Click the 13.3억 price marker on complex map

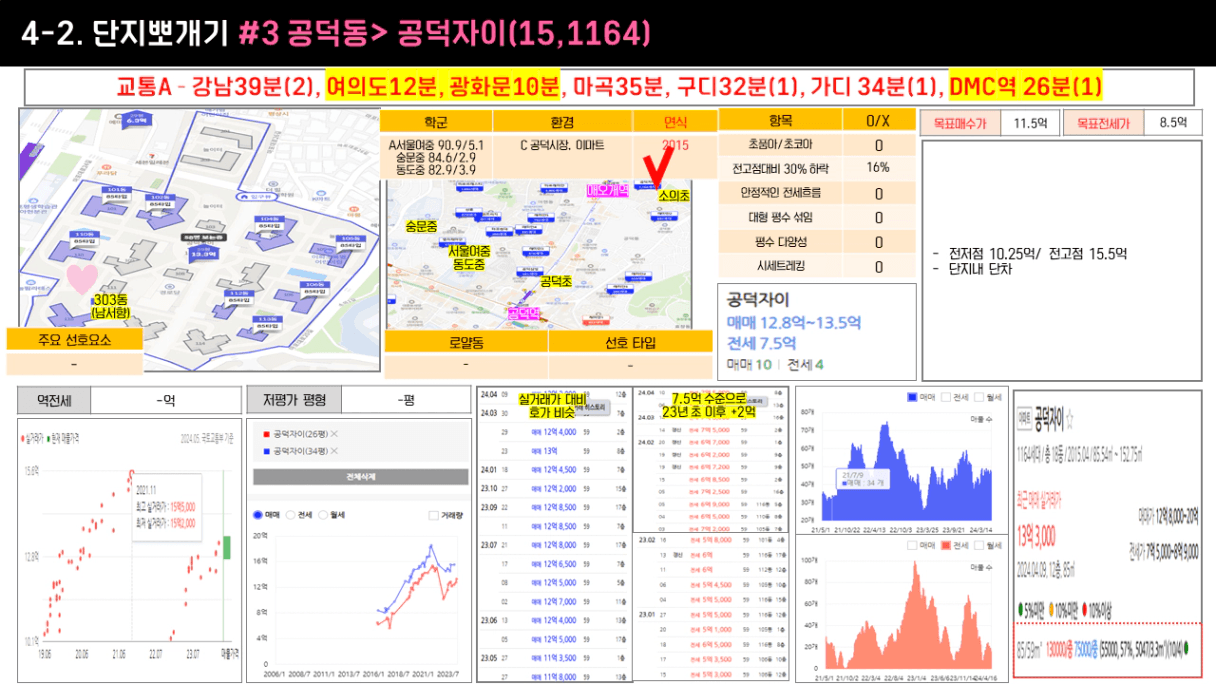tap(205, 255)
